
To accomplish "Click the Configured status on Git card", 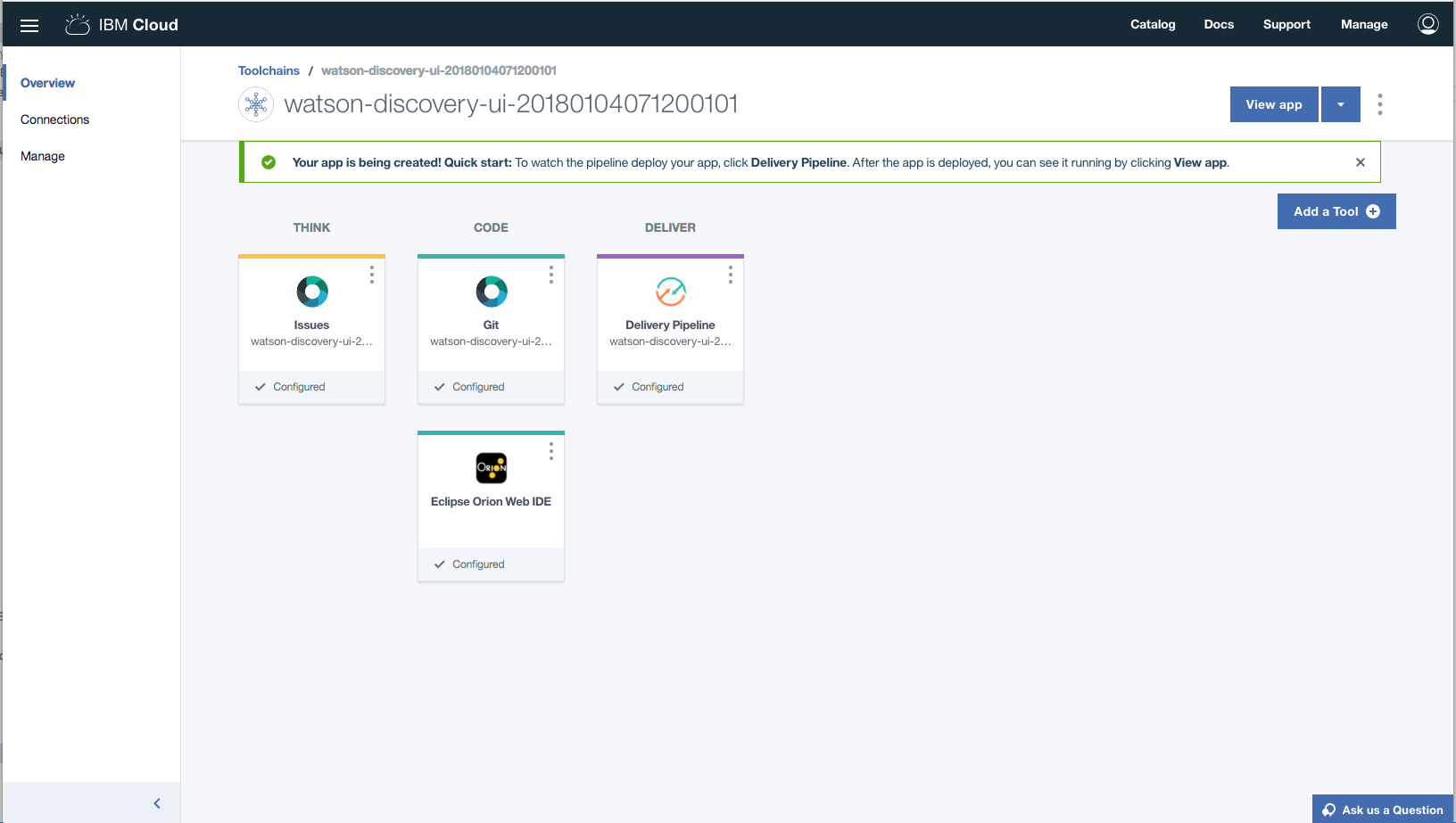I will pyautogui.click(x=469, y=387).
